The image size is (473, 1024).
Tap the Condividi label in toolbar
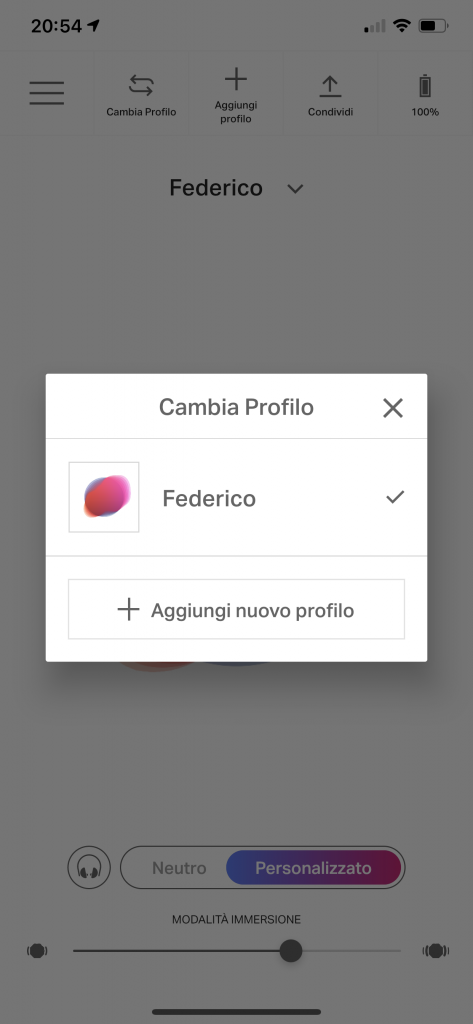tap(331, 112)
